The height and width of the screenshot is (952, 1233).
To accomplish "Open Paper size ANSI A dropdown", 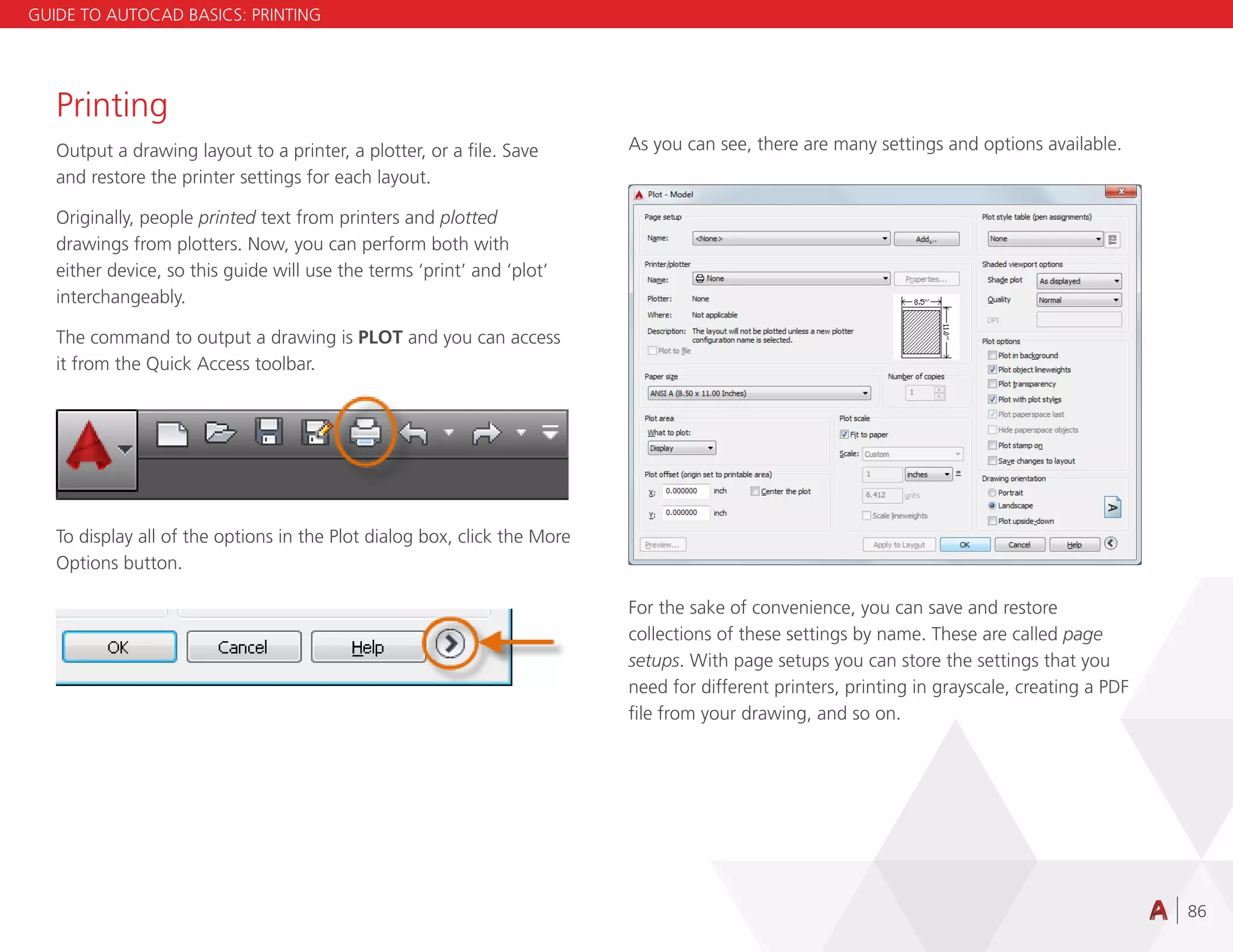I will (759, 394).
